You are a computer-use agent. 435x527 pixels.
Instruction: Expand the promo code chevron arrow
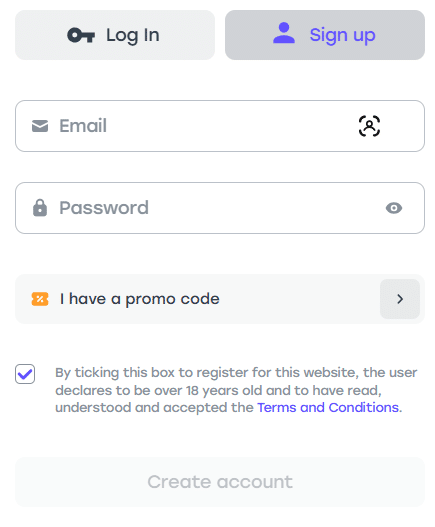[400, 299]
